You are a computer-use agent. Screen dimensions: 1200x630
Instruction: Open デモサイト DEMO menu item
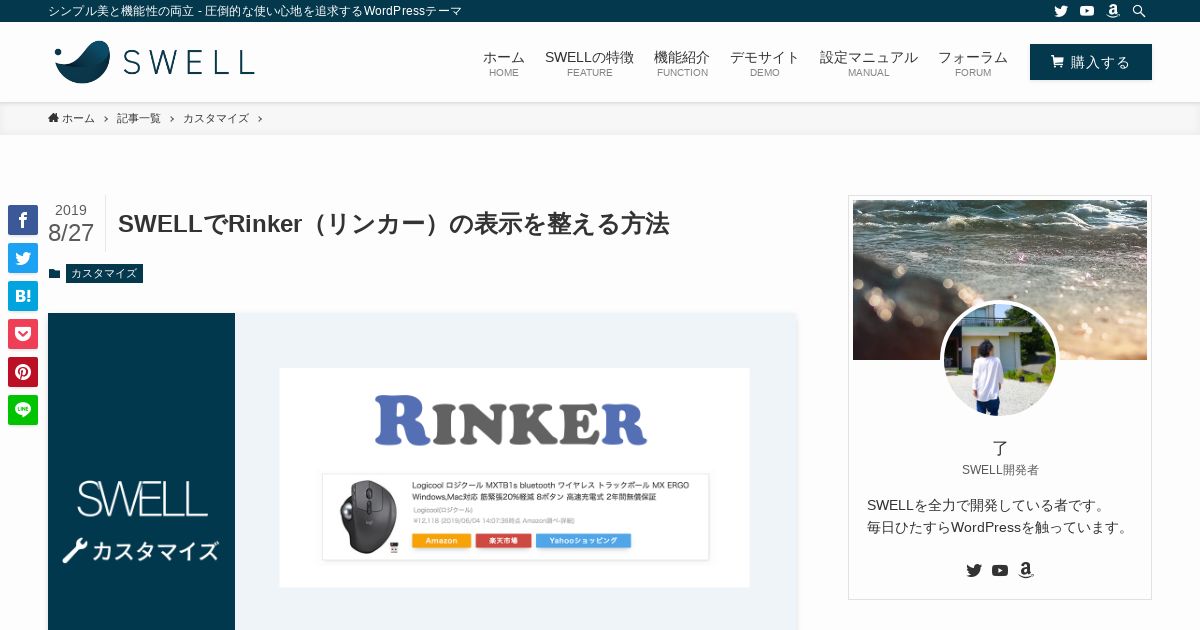(764, 64)
